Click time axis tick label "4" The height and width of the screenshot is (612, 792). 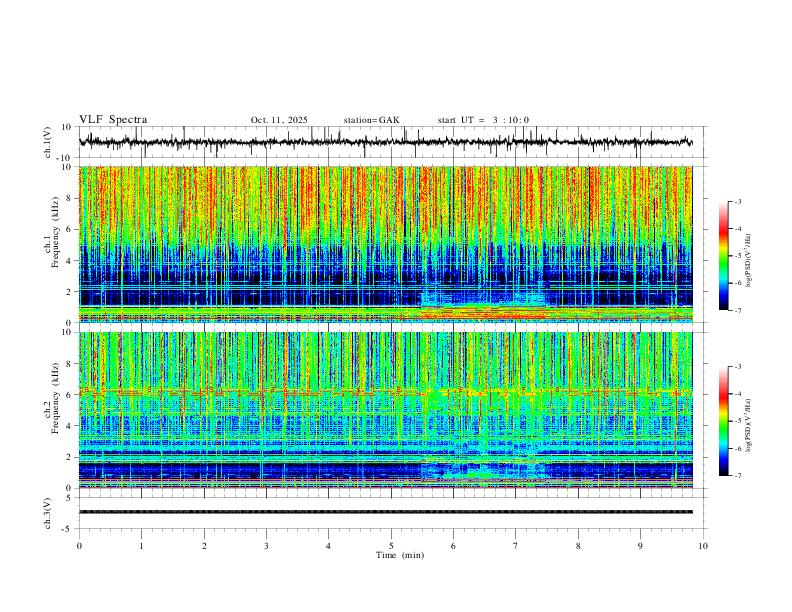328,546
